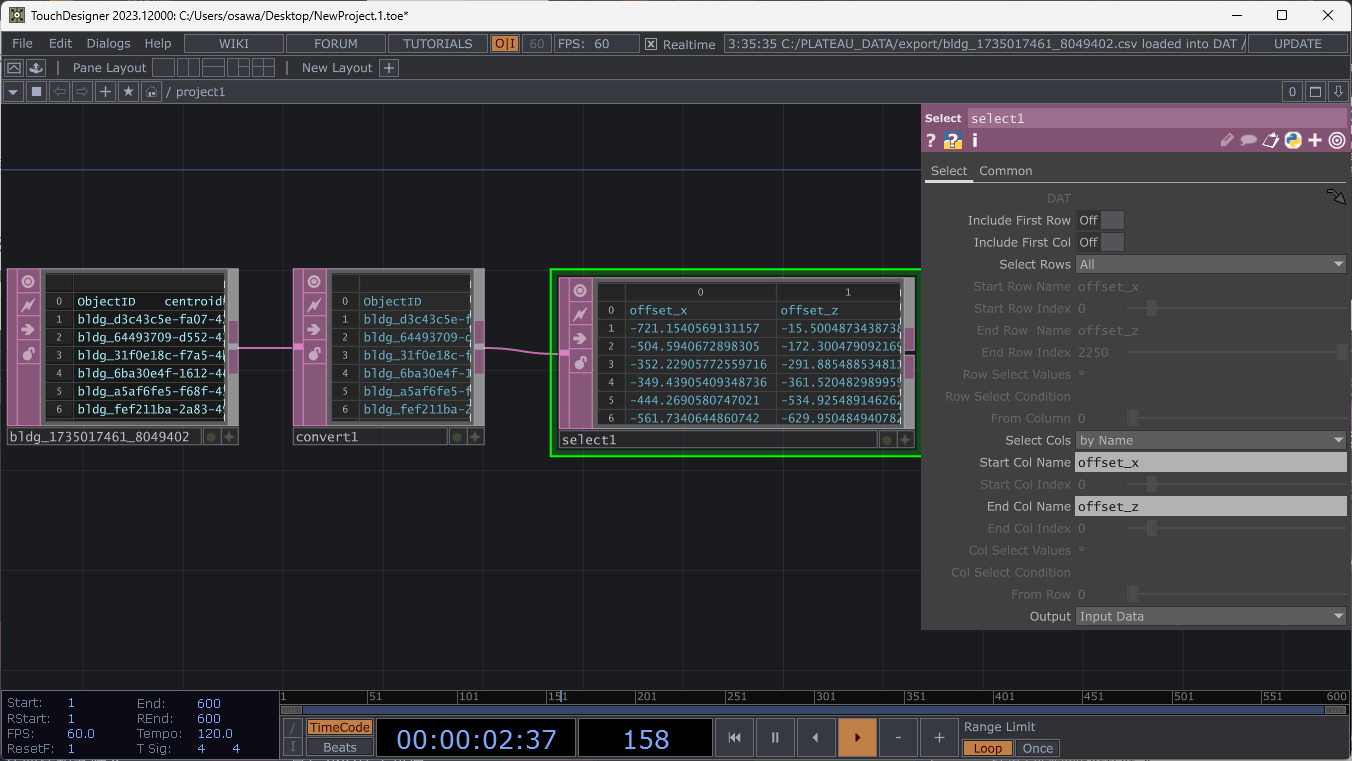Select the top-bottom split pane layout
1352x761 pixels.
pyautogui.click(x=214, y=68)
